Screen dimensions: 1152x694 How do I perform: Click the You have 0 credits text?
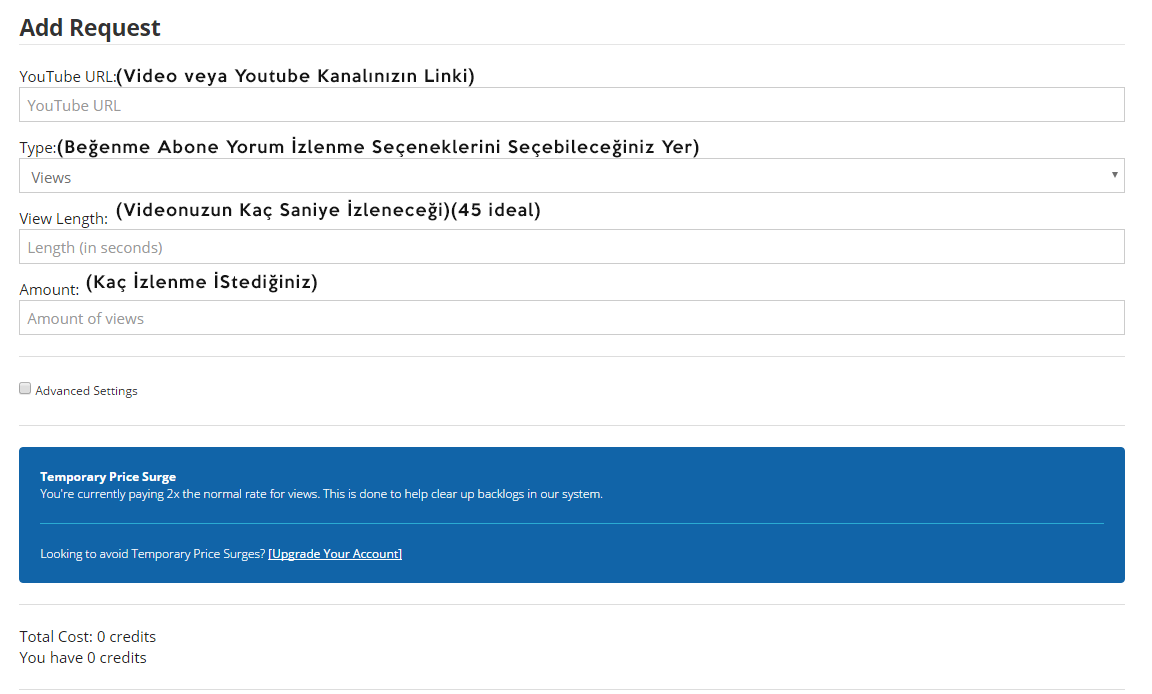(x=83, y=658)
